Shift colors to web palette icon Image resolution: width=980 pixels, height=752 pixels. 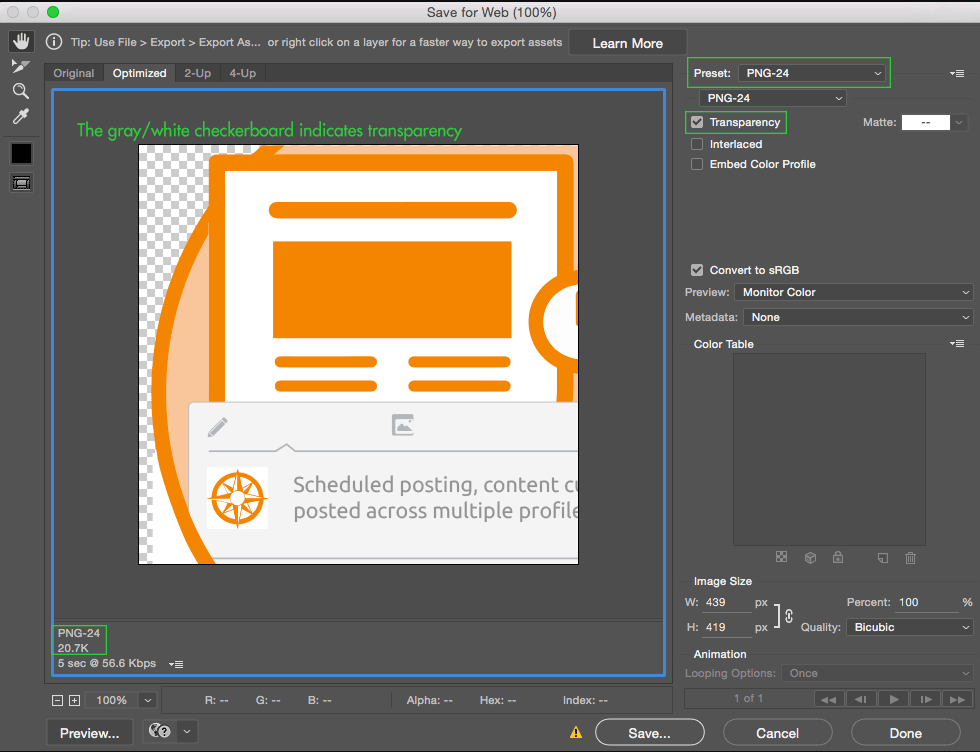pos(810,558)
